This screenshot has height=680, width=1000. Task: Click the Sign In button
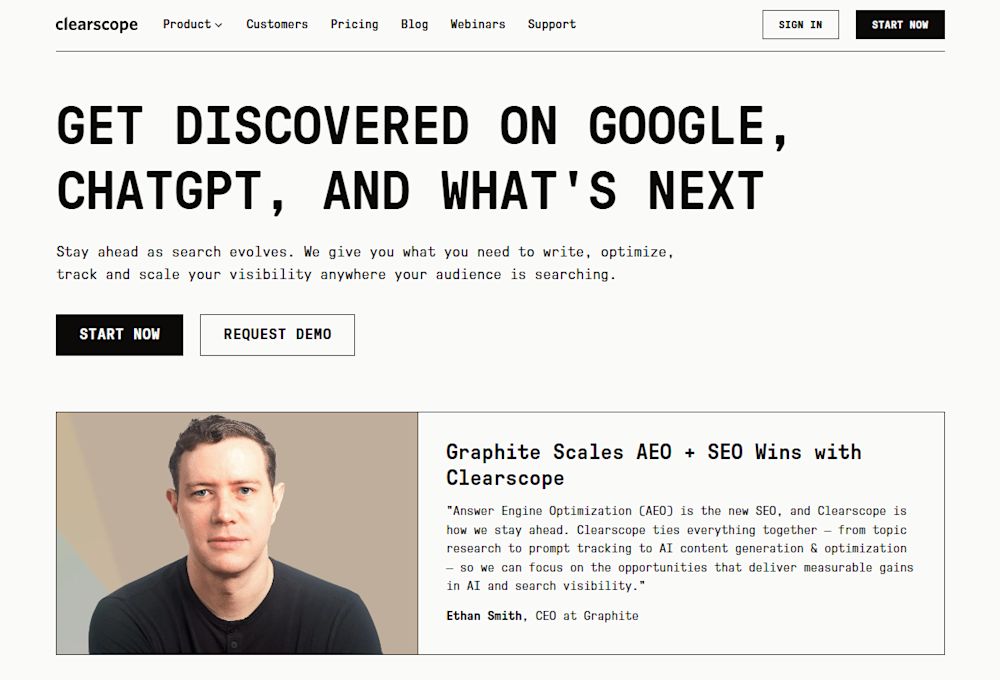pyautogui.click(x=800, y=25)
